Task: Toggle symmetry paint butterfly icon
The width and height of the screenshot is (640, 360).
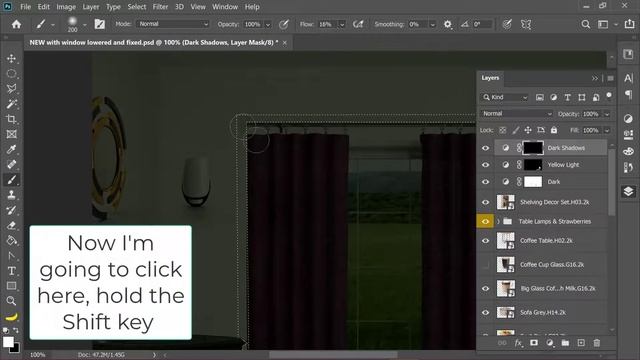Action: [x=526, y=24]
